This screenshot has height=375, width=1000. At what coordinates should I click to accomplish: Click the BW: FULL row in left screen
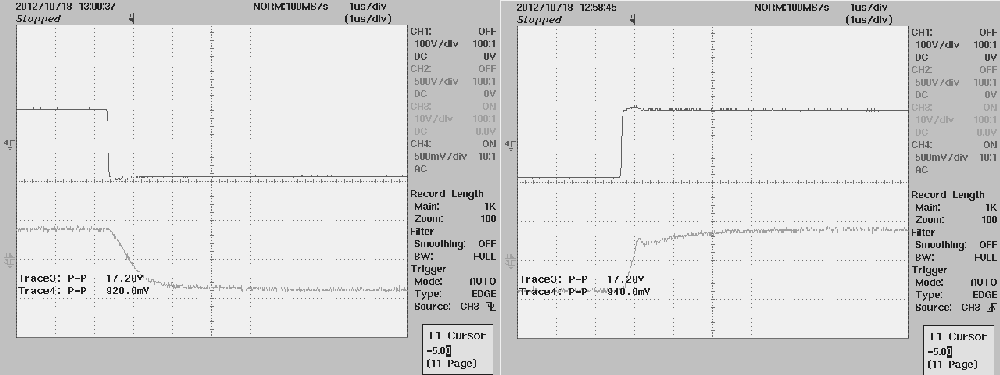(x=455, y=256)
